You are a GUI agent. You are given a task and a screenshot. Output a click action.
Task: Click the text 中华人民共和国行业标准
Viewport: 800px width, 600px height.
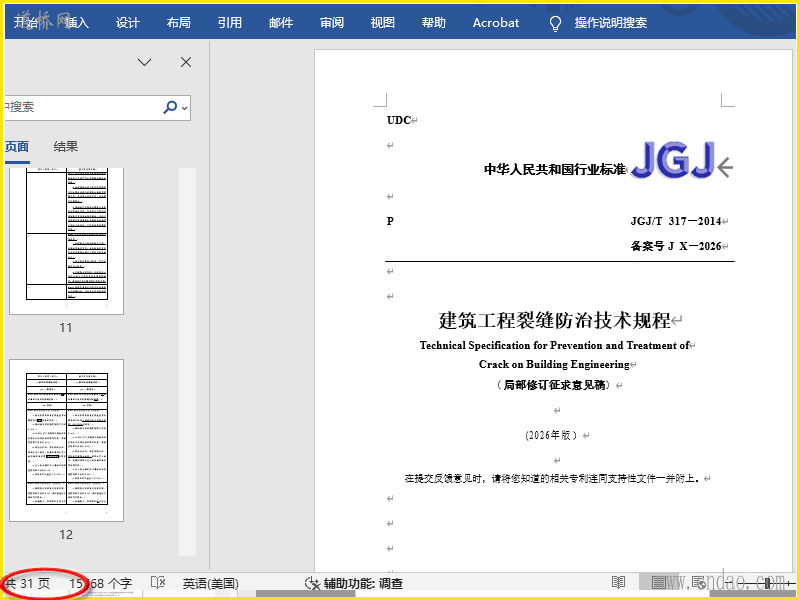coord(555,169)
